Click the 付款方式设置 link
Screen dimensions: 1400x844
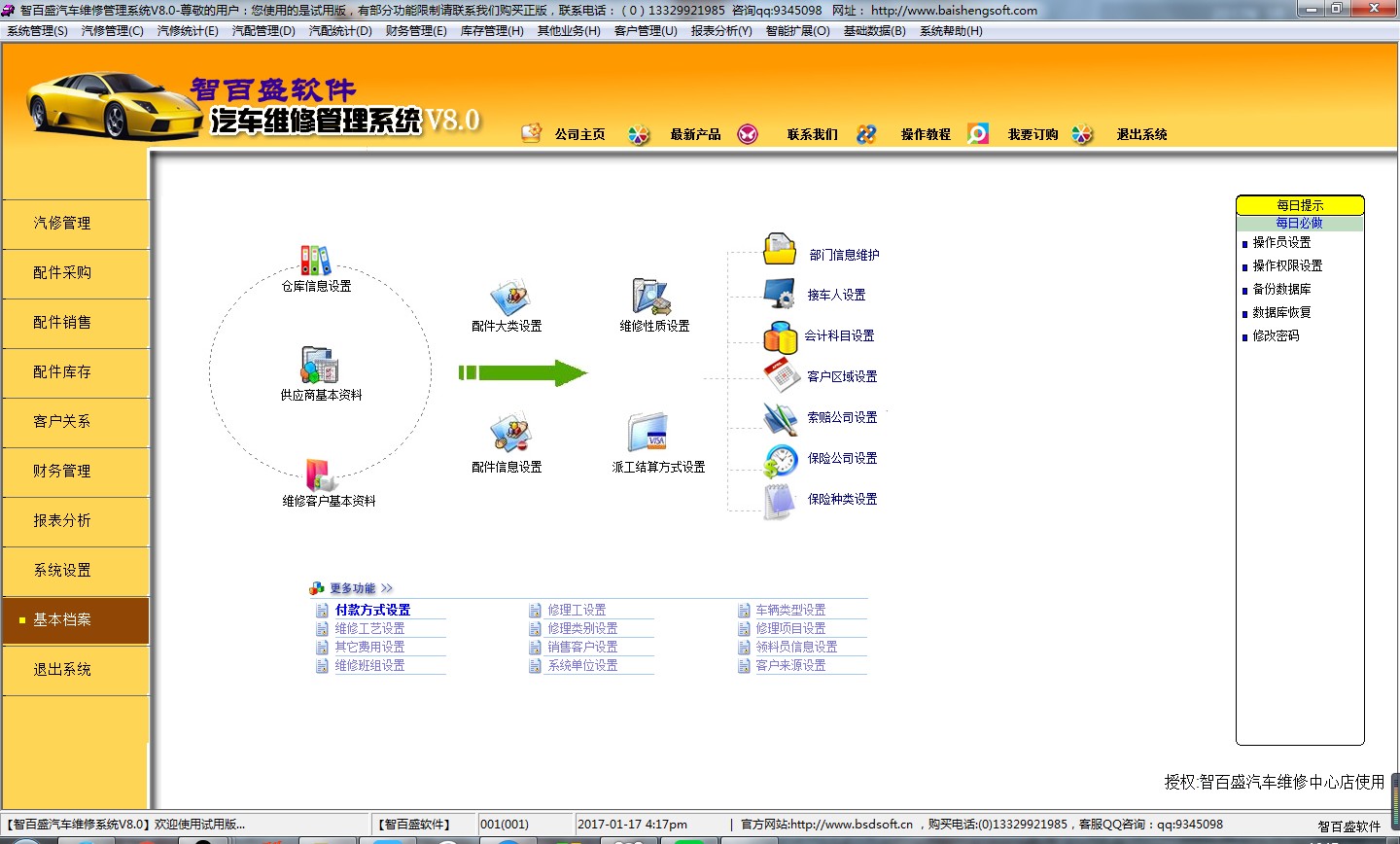tap(372, 610)
